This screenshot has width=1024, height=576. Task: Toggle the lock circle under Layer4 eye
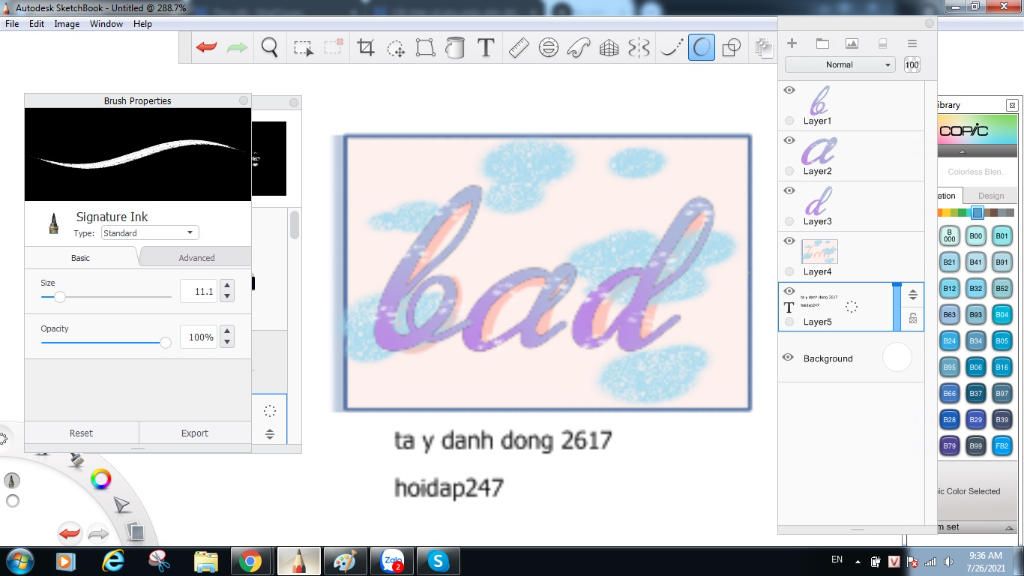790,272
